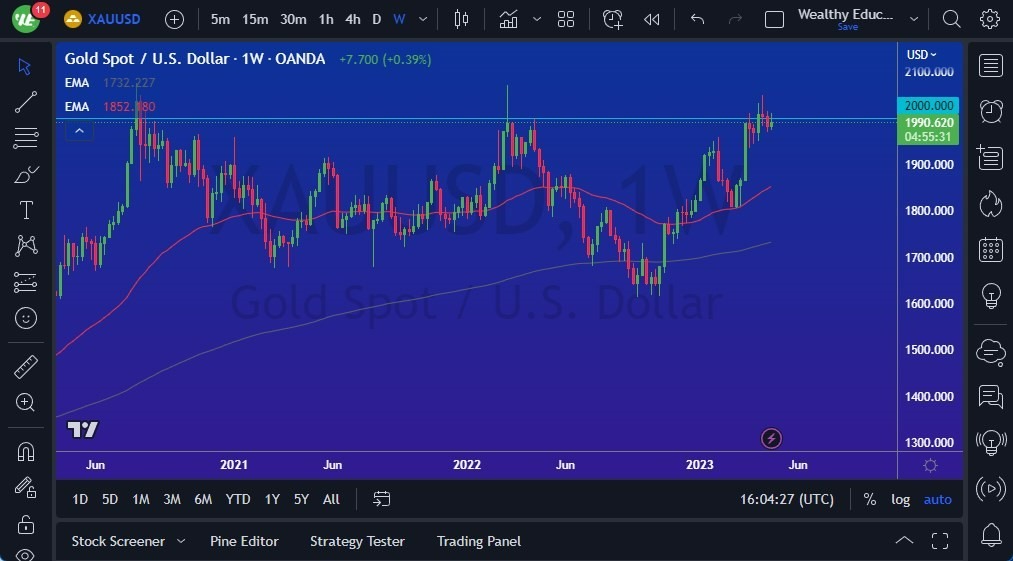
Task: Set the date range to All
Action: 331,499
